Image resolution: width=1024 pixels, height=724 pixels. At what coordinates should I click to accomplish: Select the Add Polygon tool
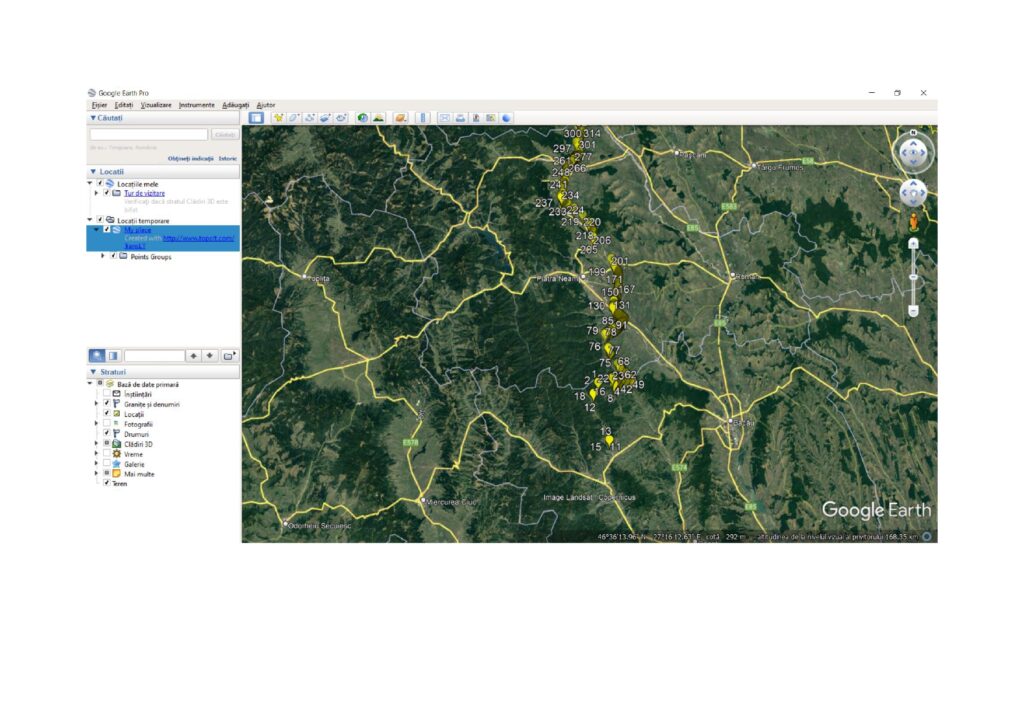pos(294,118)
